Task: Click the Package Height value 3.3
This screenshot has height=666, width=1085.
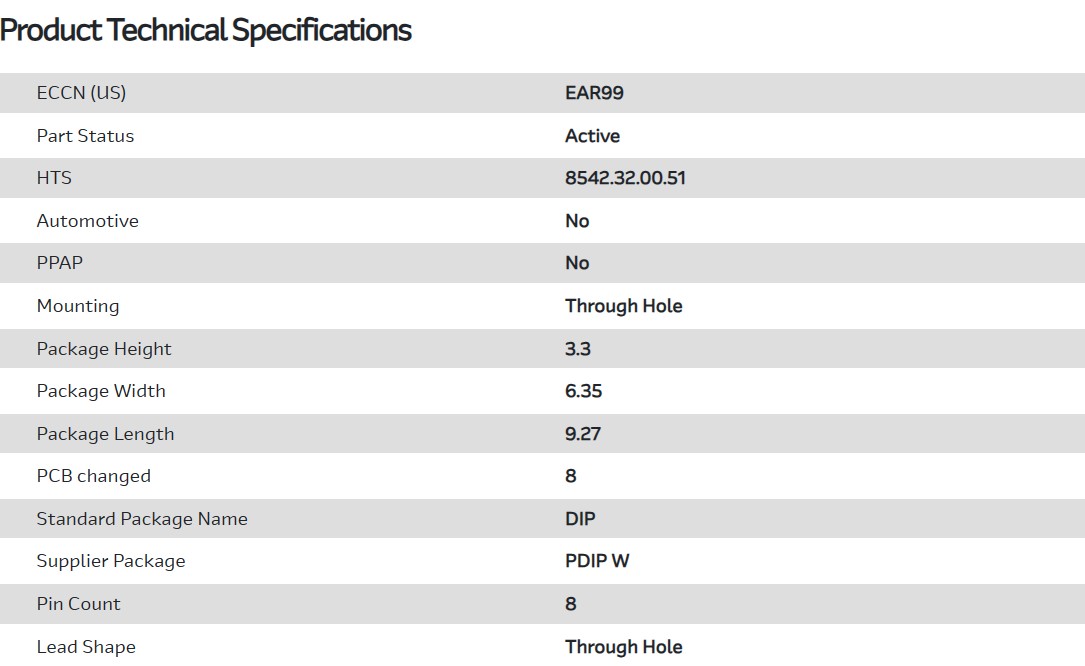Action: point(577,349)
